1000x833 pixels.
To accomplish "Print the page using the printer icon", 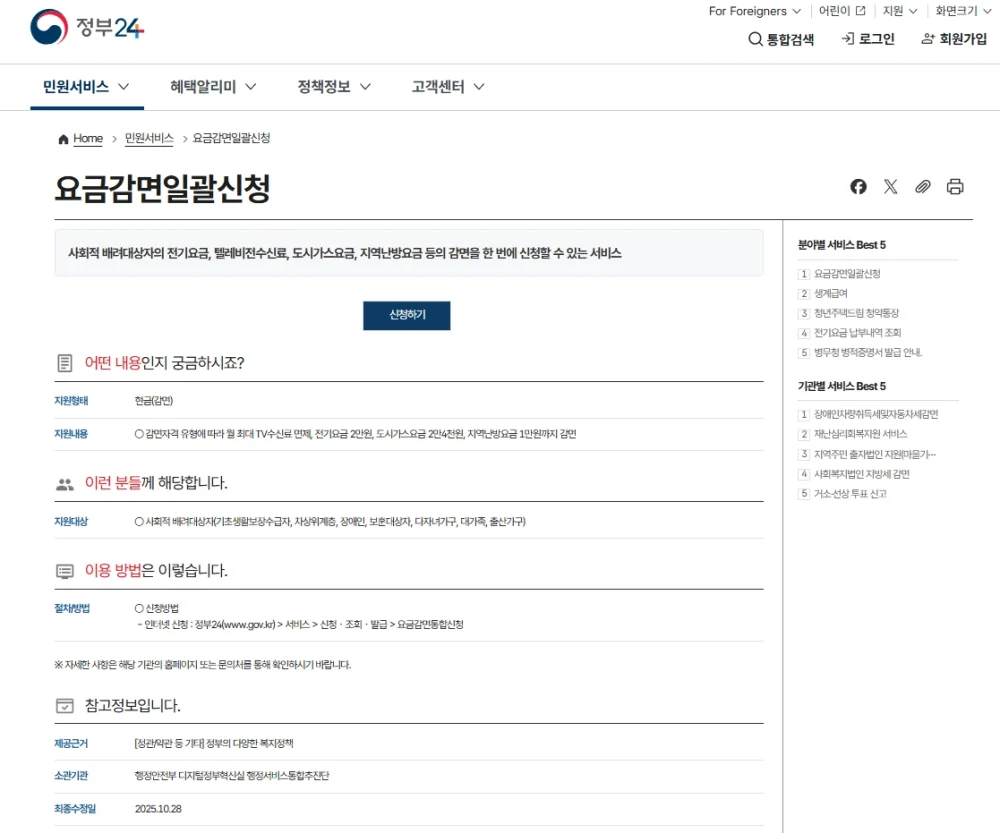I will click(x=954, y=186).
